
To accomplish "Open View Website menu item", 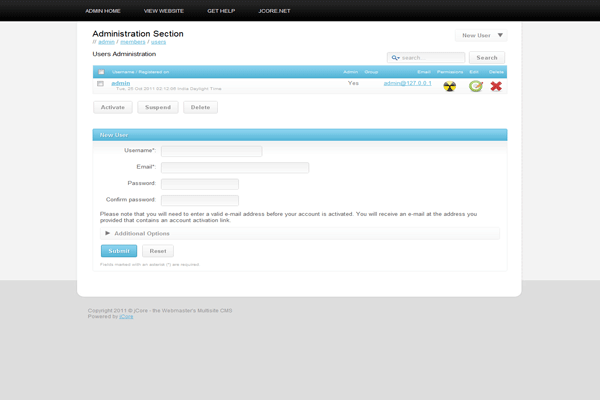I will [164, 11].
